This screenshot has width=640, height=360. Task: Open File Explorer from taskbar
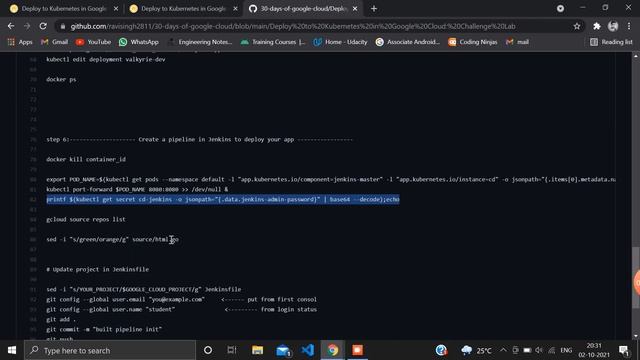click(x=257, y=350)
